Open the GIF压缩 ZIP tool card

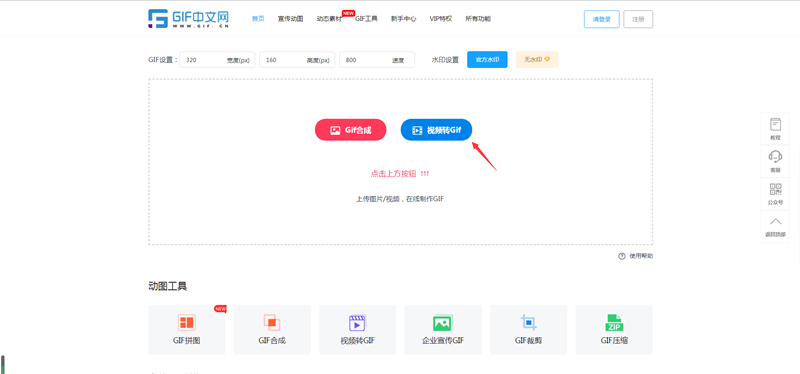[614, 330]
